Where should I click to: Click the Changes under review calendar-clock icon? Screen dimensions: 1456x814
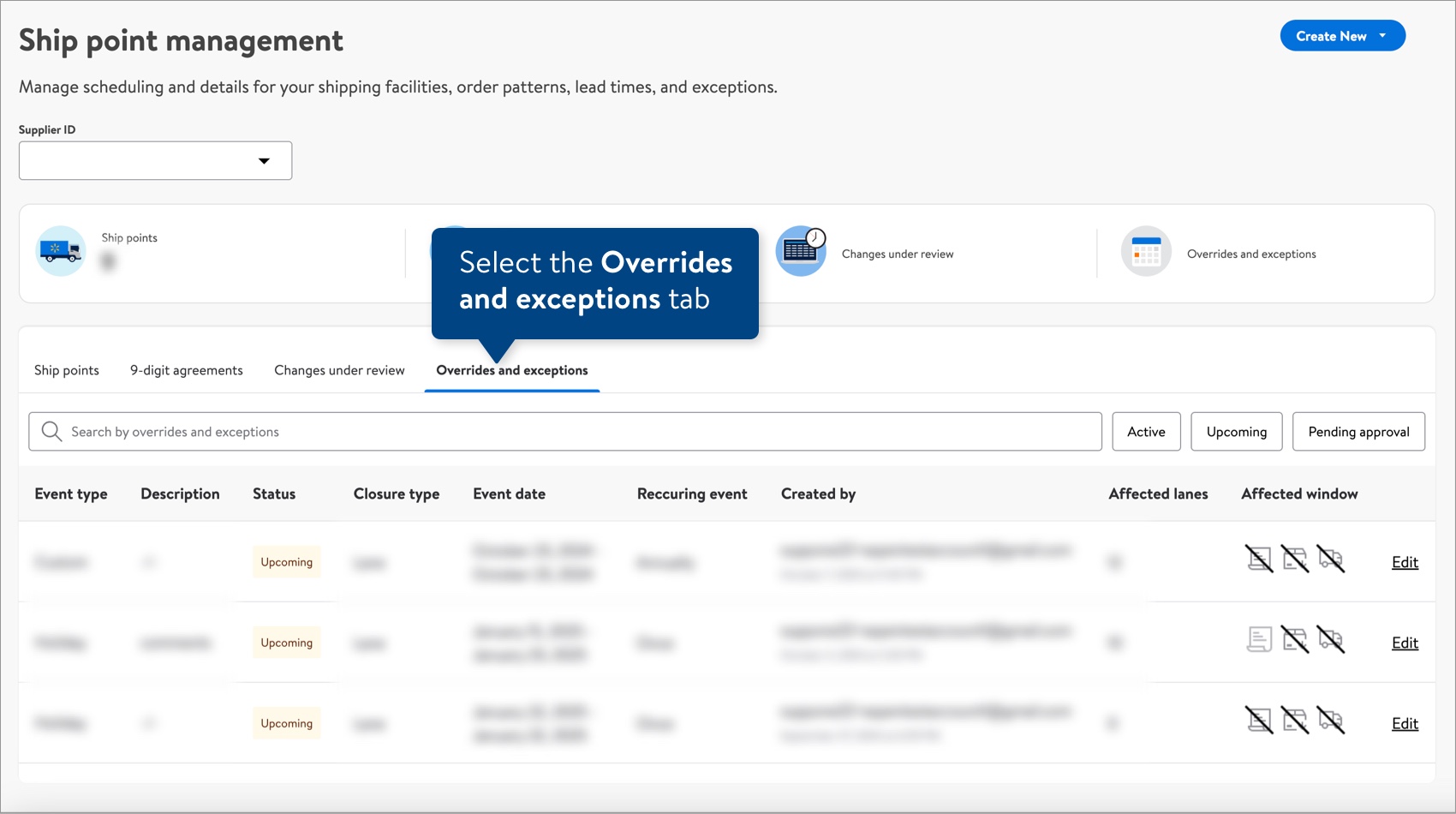801,251
